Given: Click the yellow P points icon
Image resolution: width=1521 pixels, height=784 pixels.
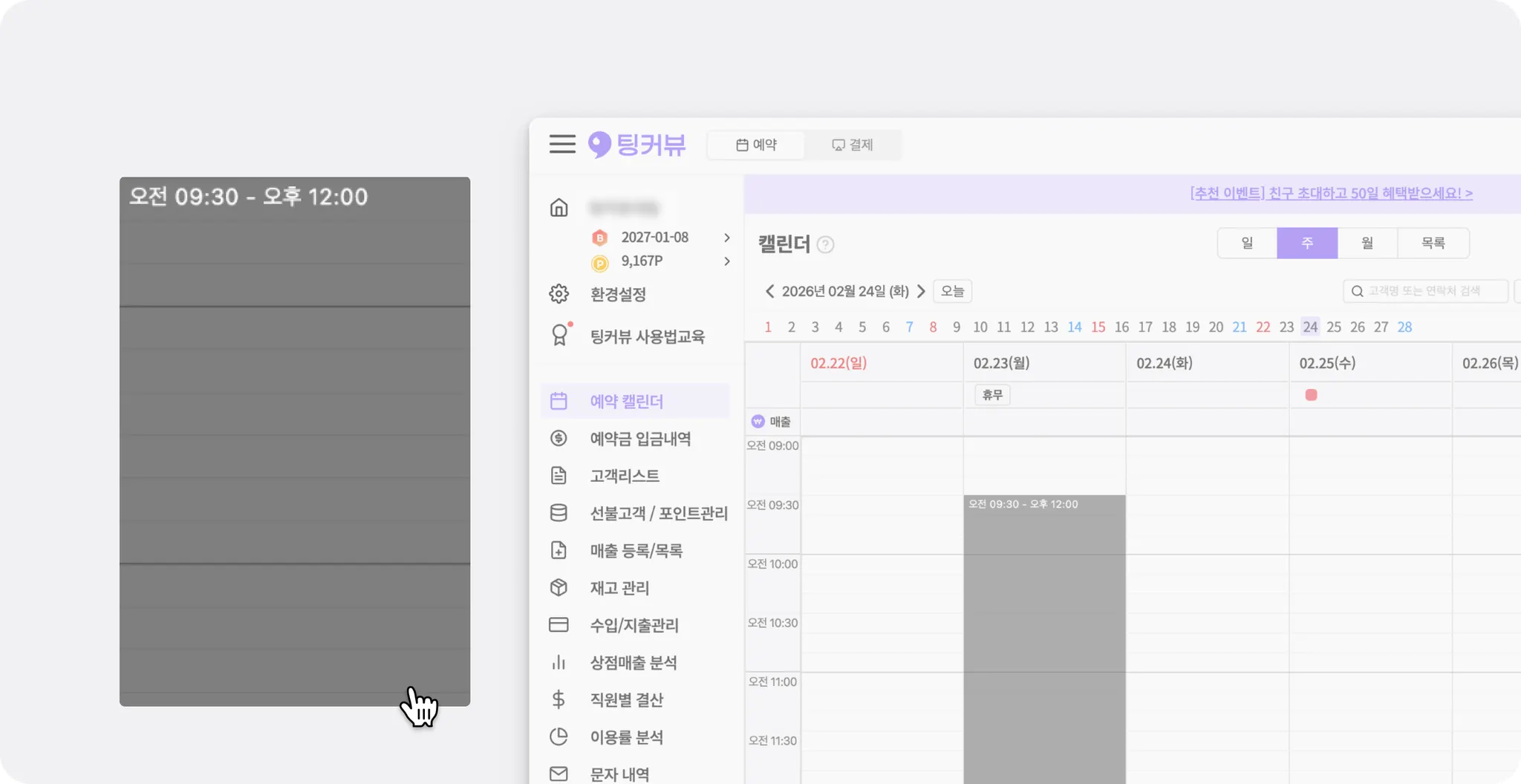Looking at the screenshot, I should (x=599, y=263).
